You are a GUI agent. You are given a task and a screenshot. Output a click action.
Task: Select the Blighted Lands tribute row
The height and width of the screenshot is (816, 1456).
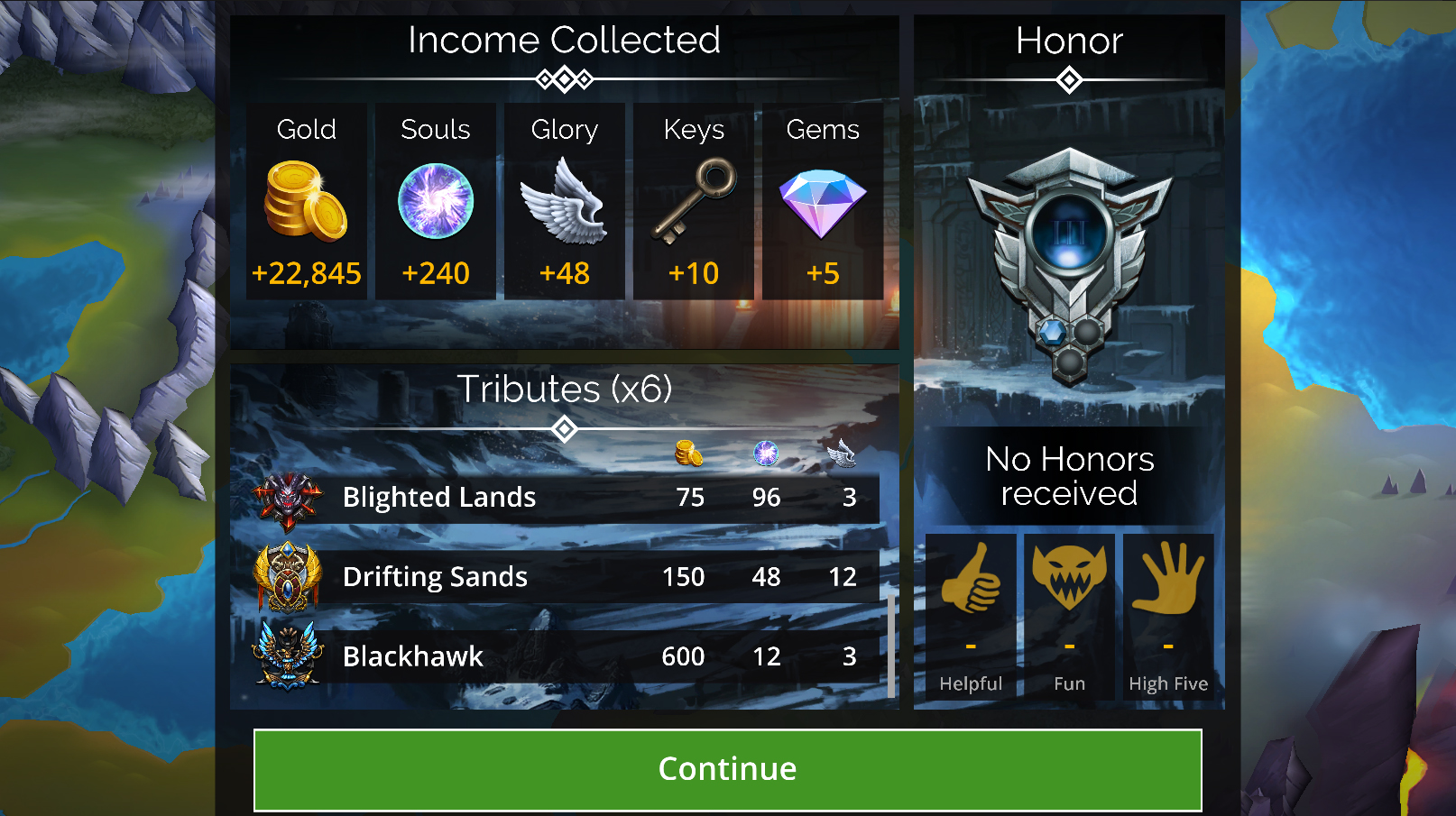pos(565,498)
